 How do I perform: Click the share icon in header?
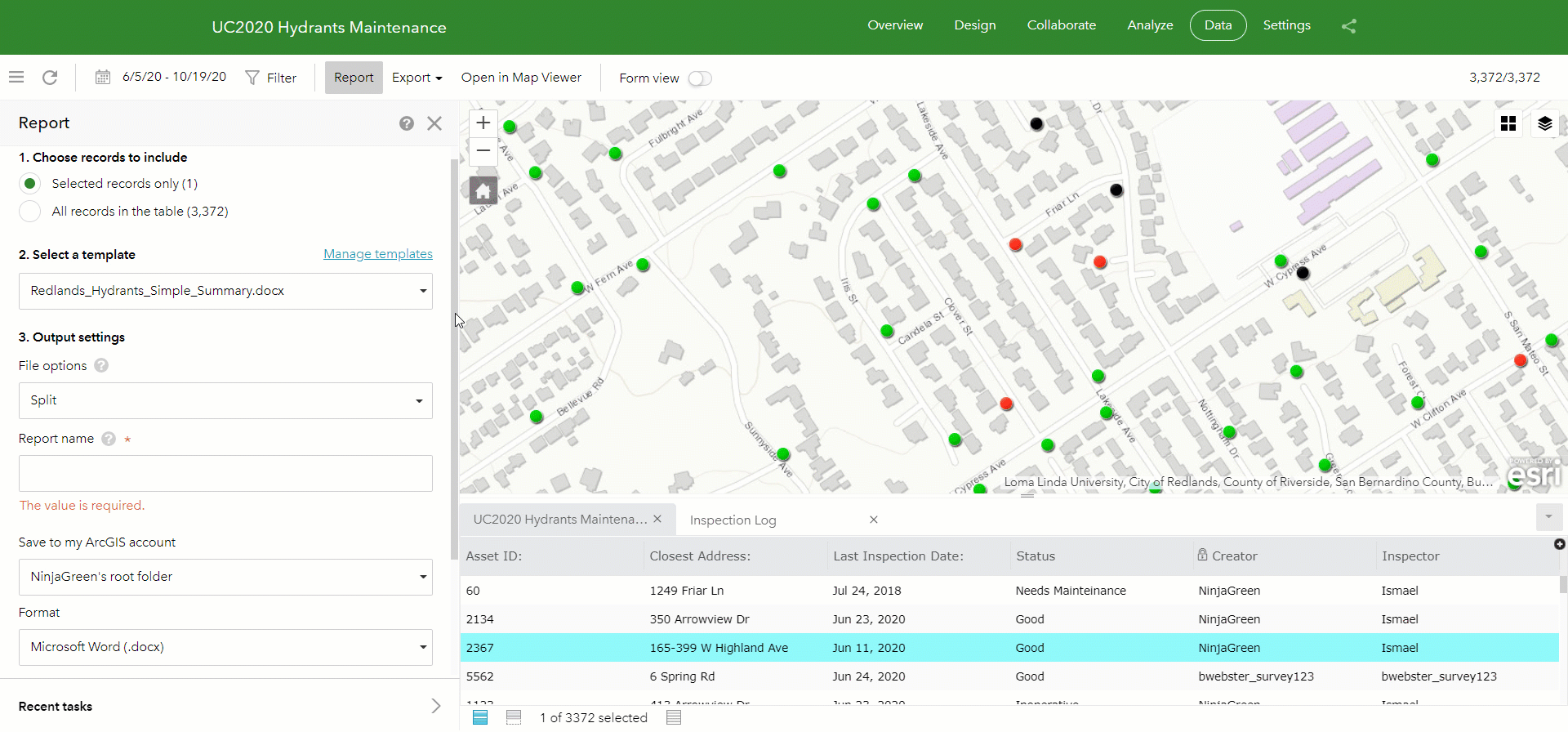click(1348, 26)
